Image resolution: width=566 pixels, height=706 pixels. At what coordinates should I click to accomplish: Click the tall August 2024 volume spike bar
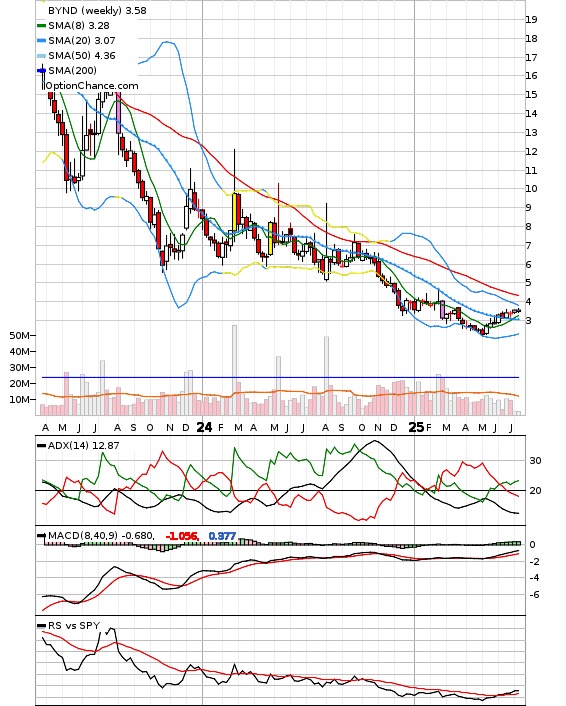[326, 376]
